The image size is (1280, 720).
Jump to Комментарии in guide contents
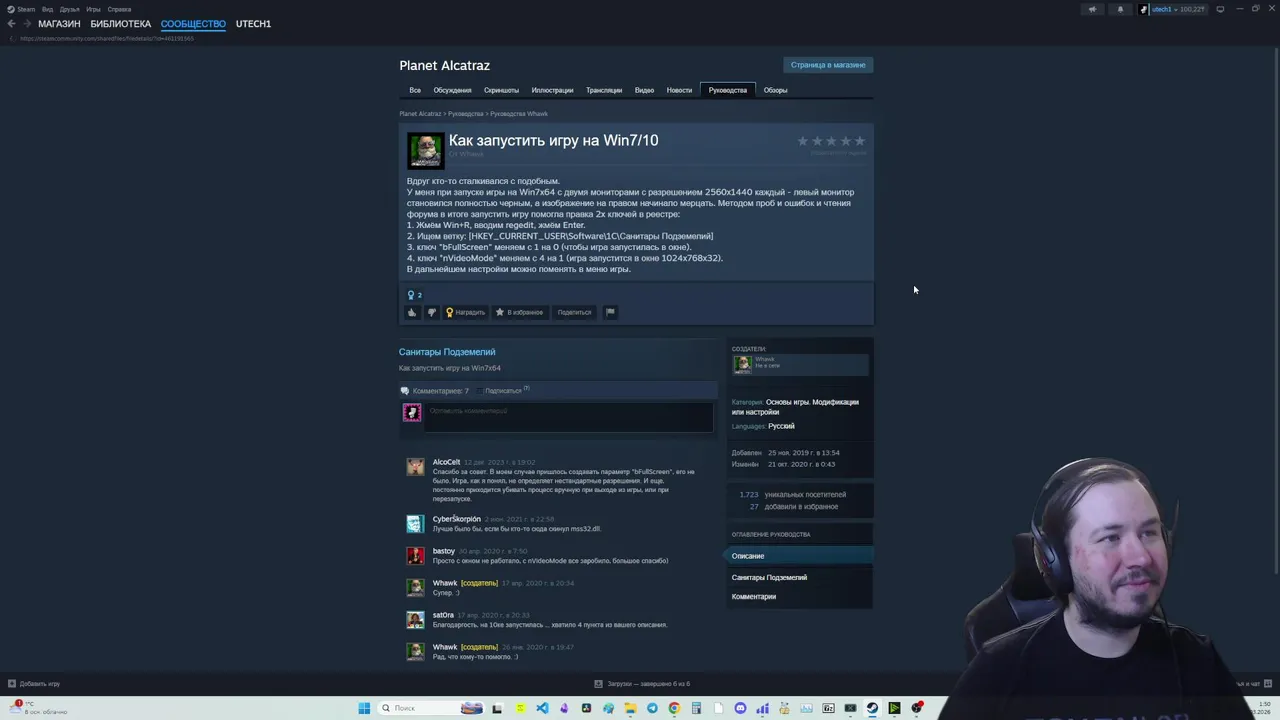pyautogui.click(x=753, y=596)
